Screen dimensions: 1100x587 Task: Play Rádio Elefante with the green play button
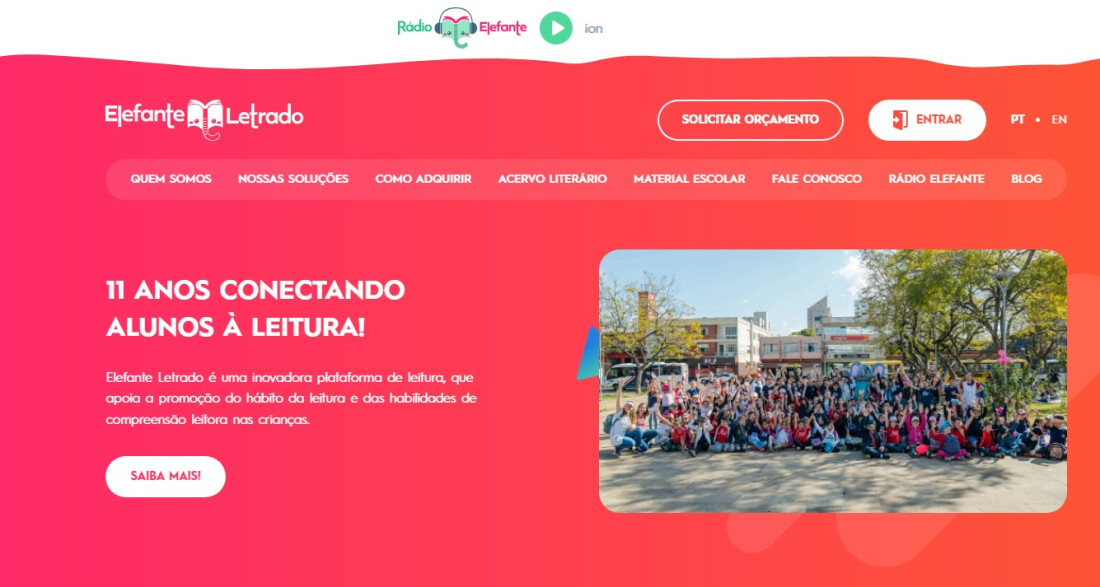tap(556, 28)
